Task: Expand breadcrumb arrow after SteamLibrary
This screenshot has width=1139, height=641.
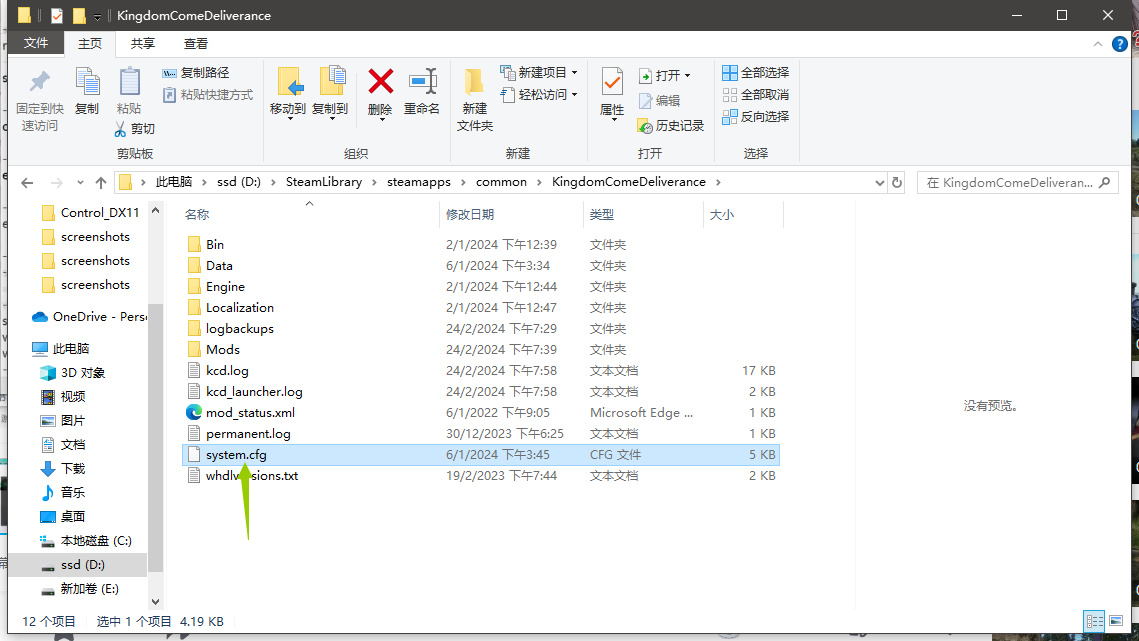Action: (375, 182)
